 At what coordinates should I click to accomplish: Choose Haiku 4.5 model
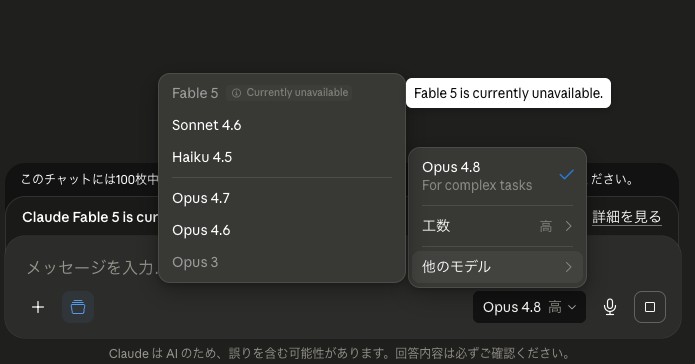pos(282,157)
